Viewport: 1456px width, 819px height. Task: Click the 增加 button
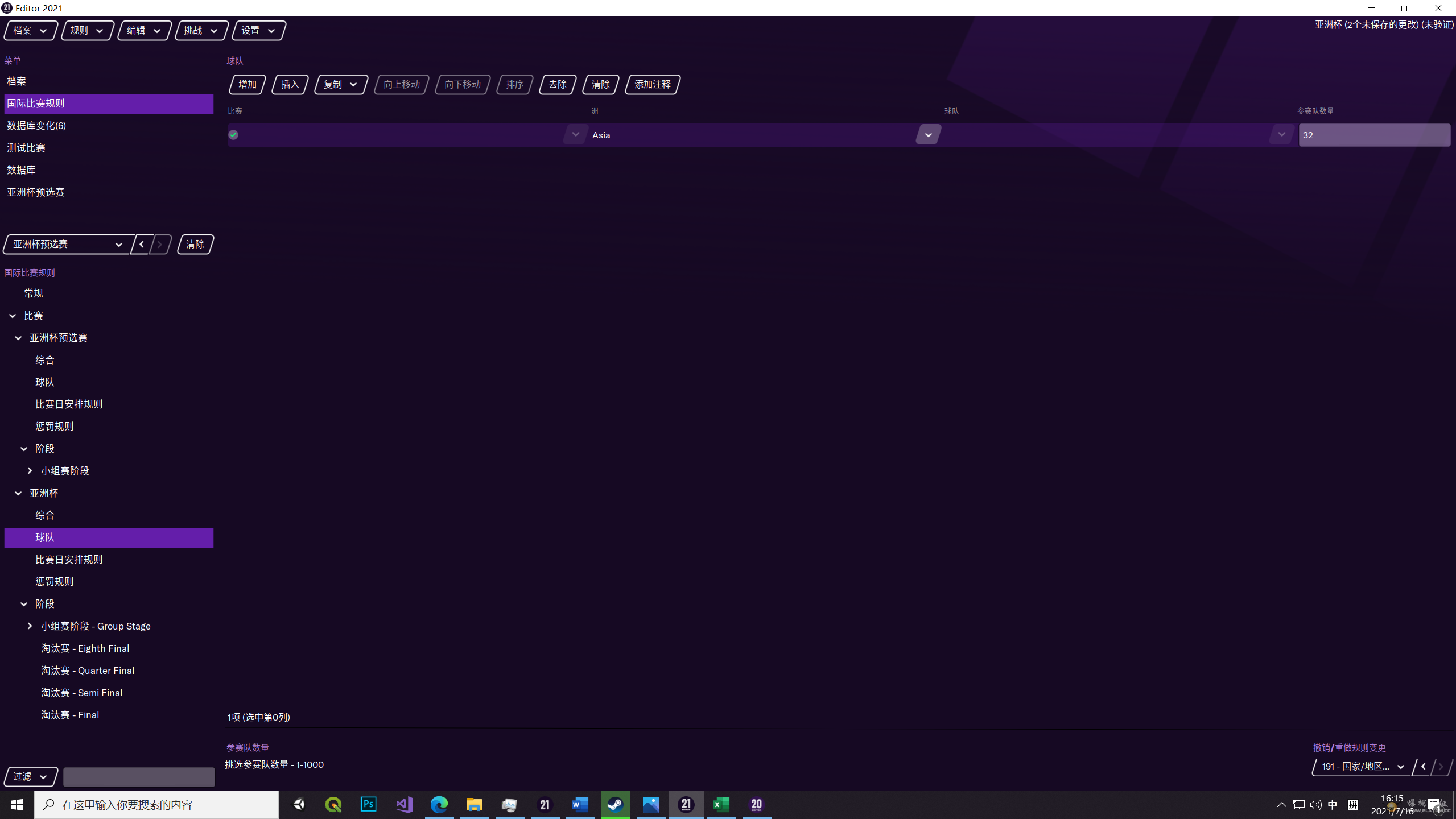tap(247, 84)
